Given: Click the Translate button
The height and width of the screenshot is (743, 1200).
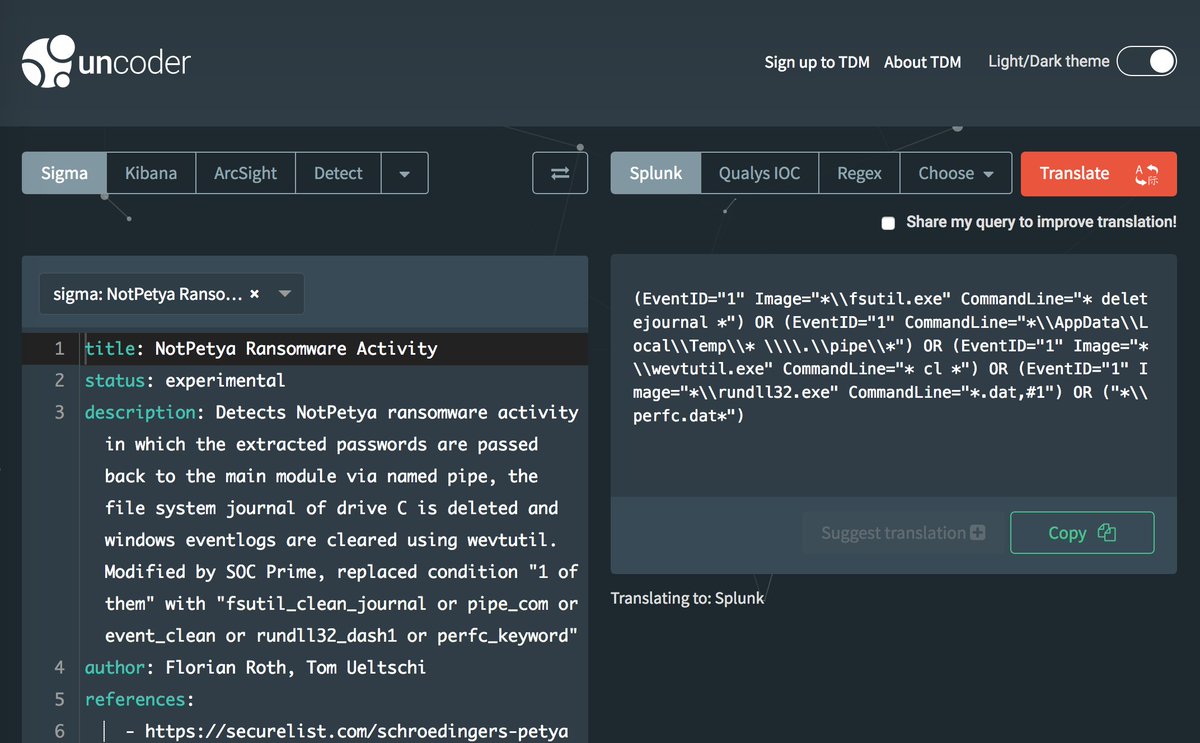Looking at the screenshot, I should [1098, 173].
